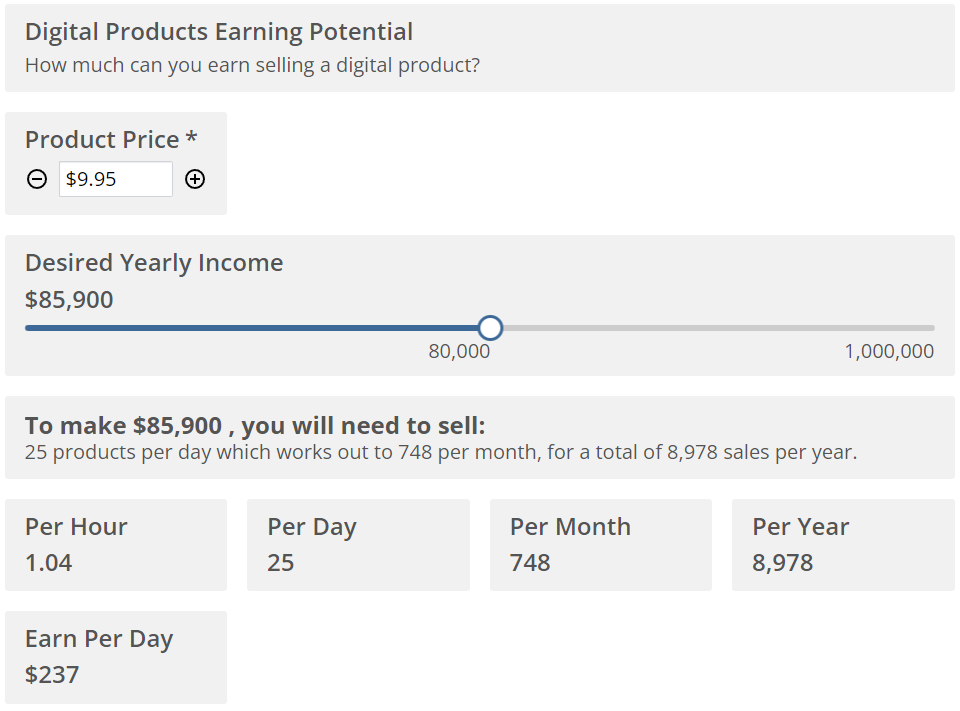Click the Per Hour result card
The width and height of the screenshot is (960, 711).
[116, 544]
